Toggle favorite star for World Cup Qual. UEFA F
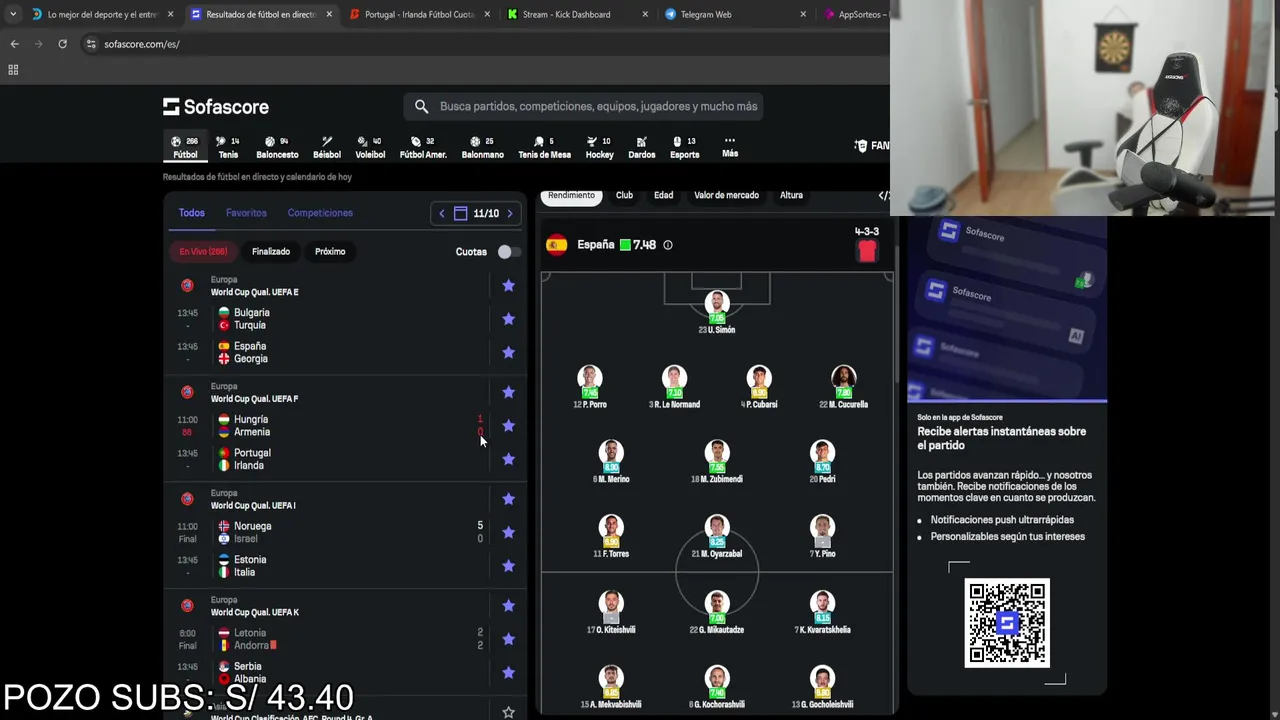The height and width of the screenshot is (720, 1280). 508,392
